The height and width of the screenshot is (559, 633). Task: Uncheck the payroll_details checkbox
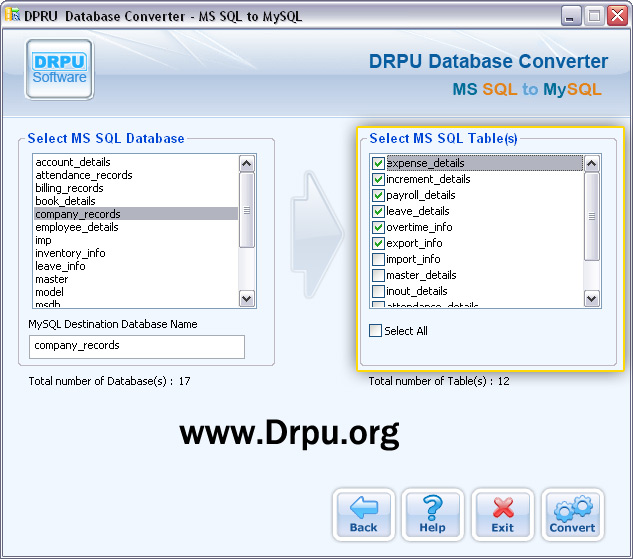pos(378,195)
